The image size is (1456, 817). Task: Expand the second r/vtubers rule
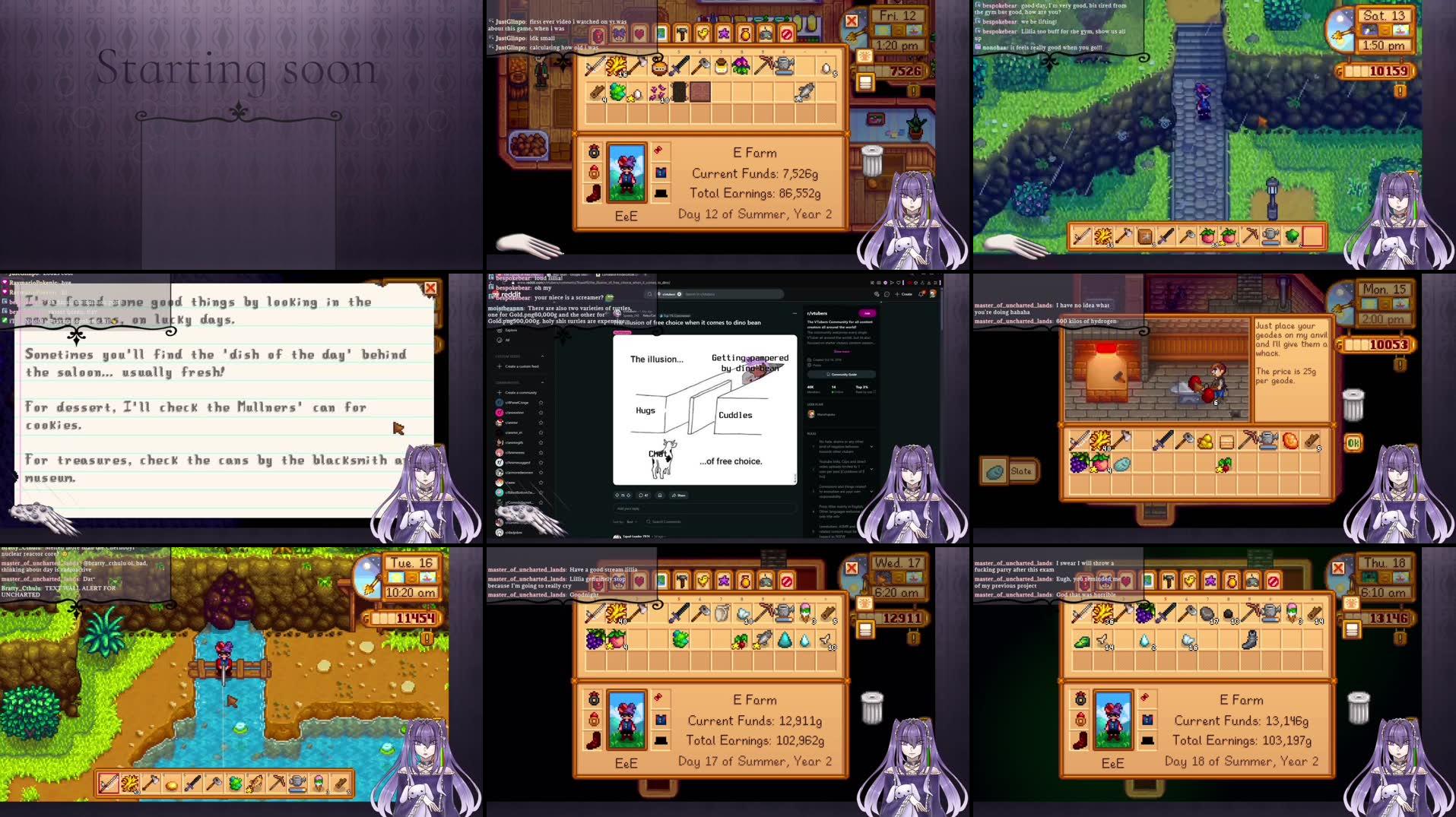click(x=871, y=468)
